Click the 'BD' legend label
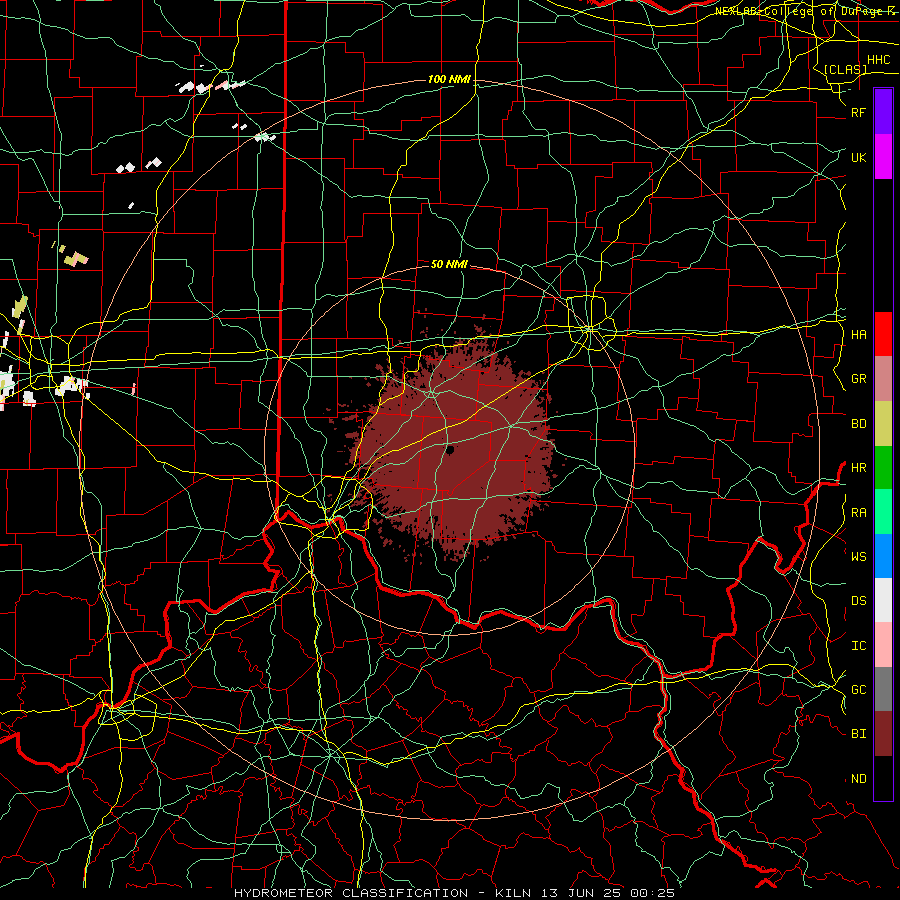 [858, 424]
